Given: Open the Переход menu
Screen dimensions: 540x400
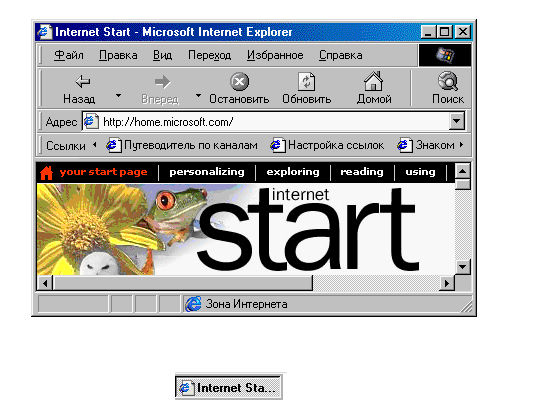Looking at the screenshot, I should 209,55.
